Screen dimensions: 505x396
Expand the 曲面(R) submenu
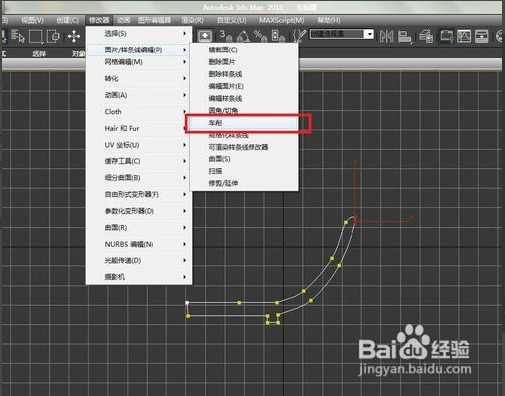[x=139, y=228]
